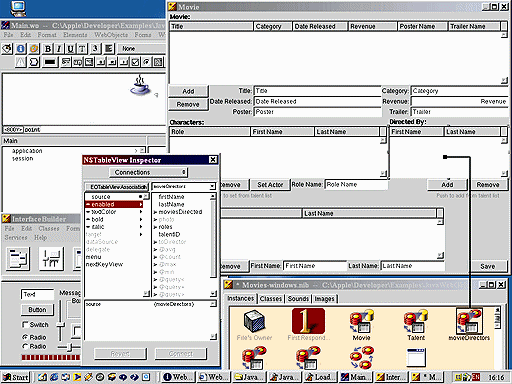Select the window instance icon in Movies-windows.nib

coord(416,357)
